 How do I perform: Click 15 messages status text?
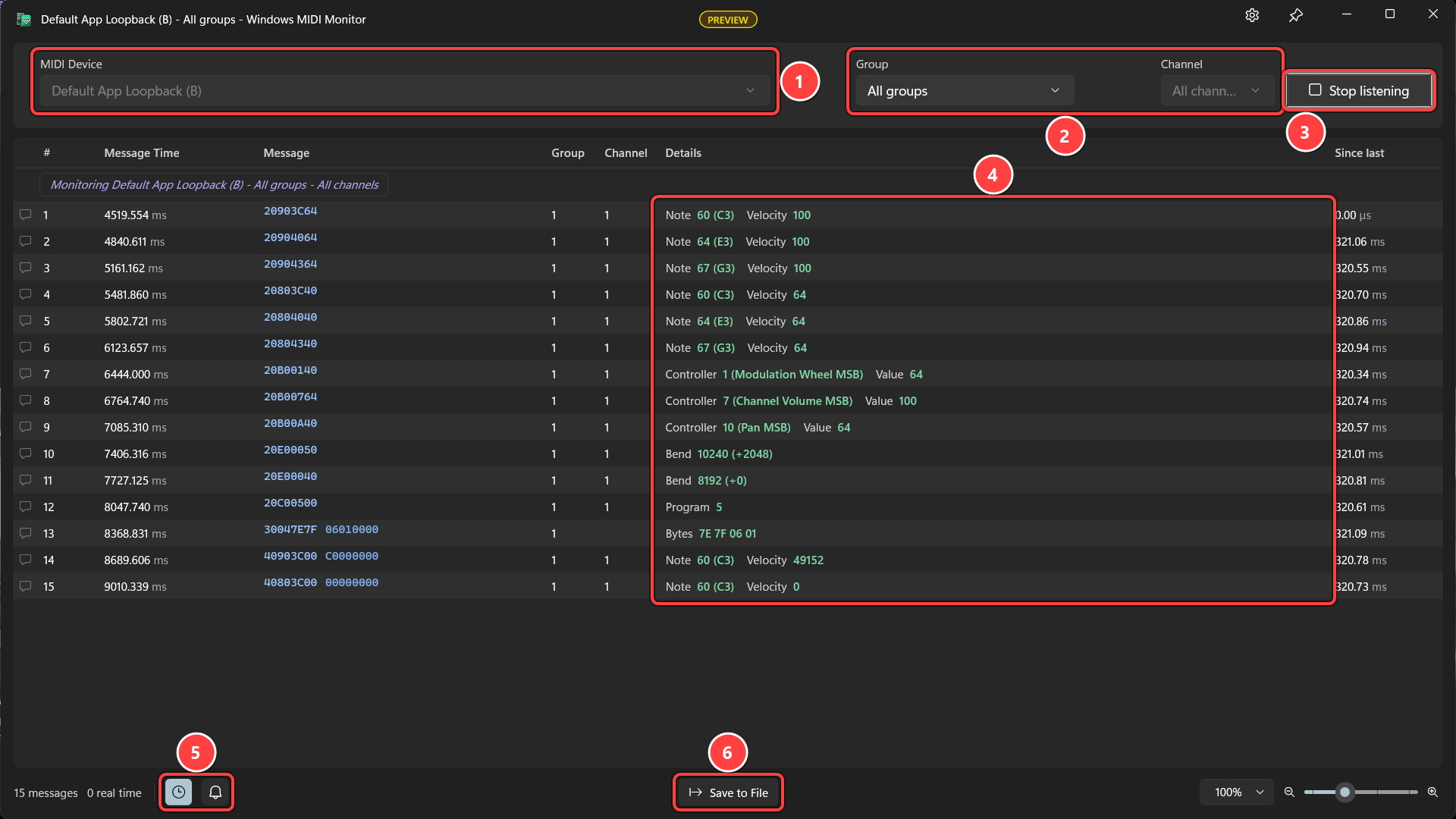coord(45,793)
